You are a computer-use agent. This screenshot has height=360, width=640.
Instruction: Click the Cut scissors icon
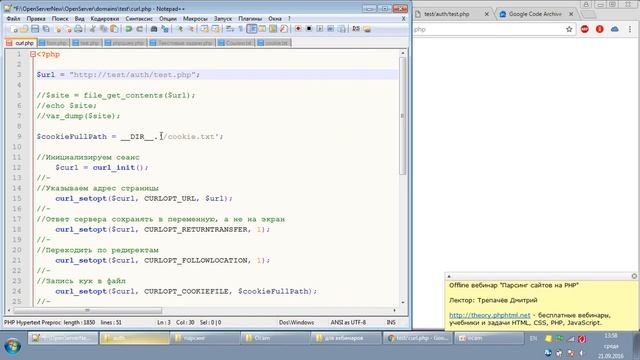tap(93, 29)
